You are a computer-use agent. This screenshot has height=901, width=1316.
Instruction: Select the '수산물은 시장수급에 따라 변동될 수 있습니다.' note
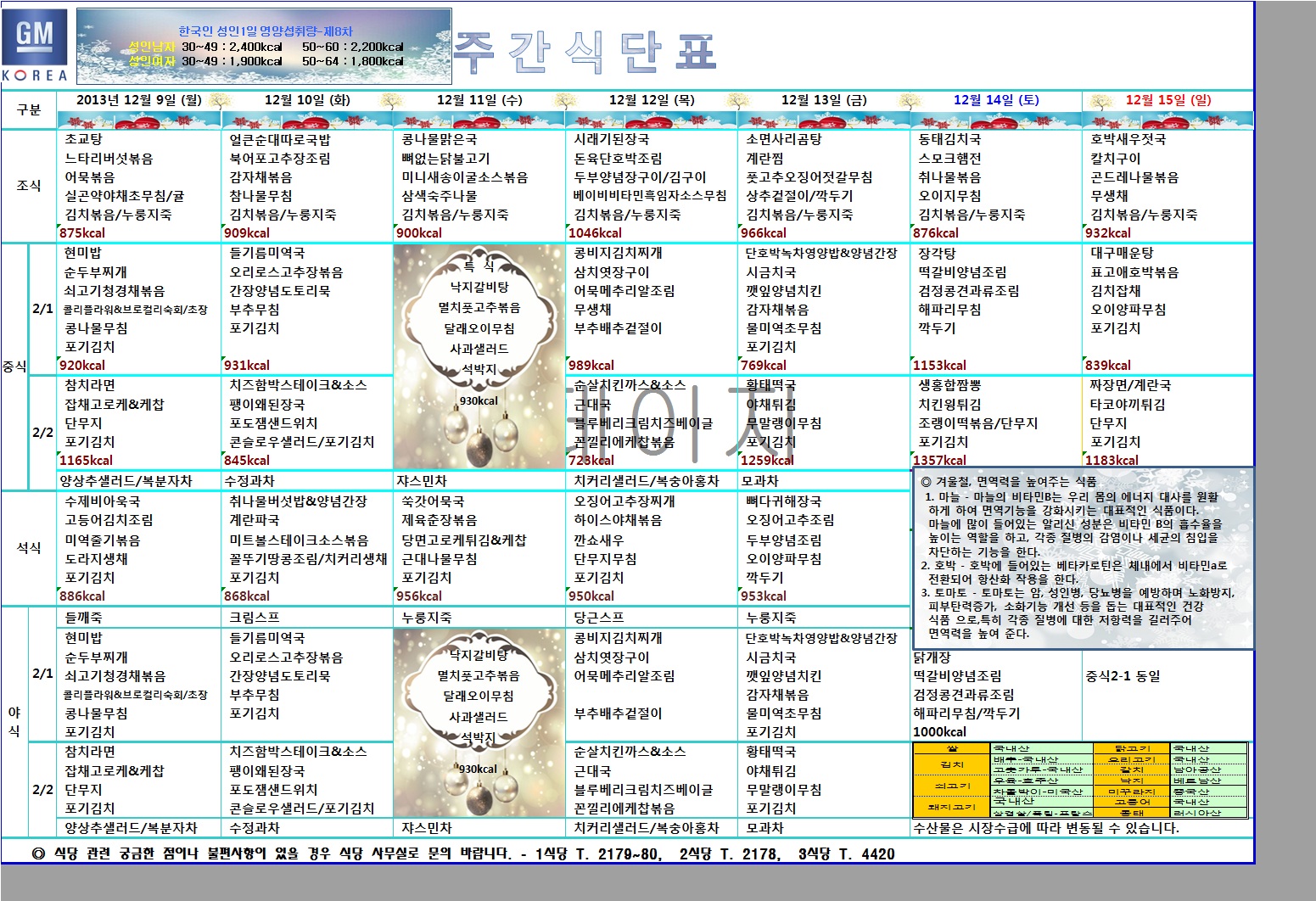pos(1045,828)
